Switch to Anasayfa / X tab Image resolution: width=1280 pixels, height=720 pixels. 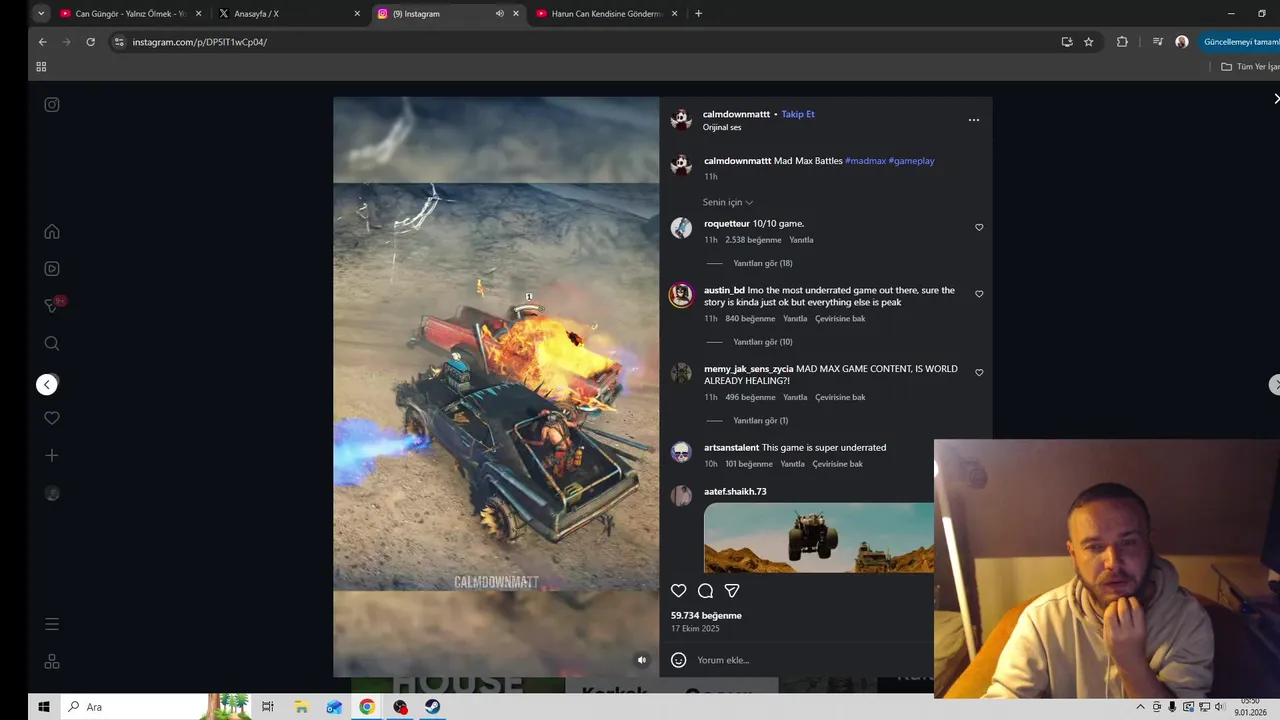[290, 14]
